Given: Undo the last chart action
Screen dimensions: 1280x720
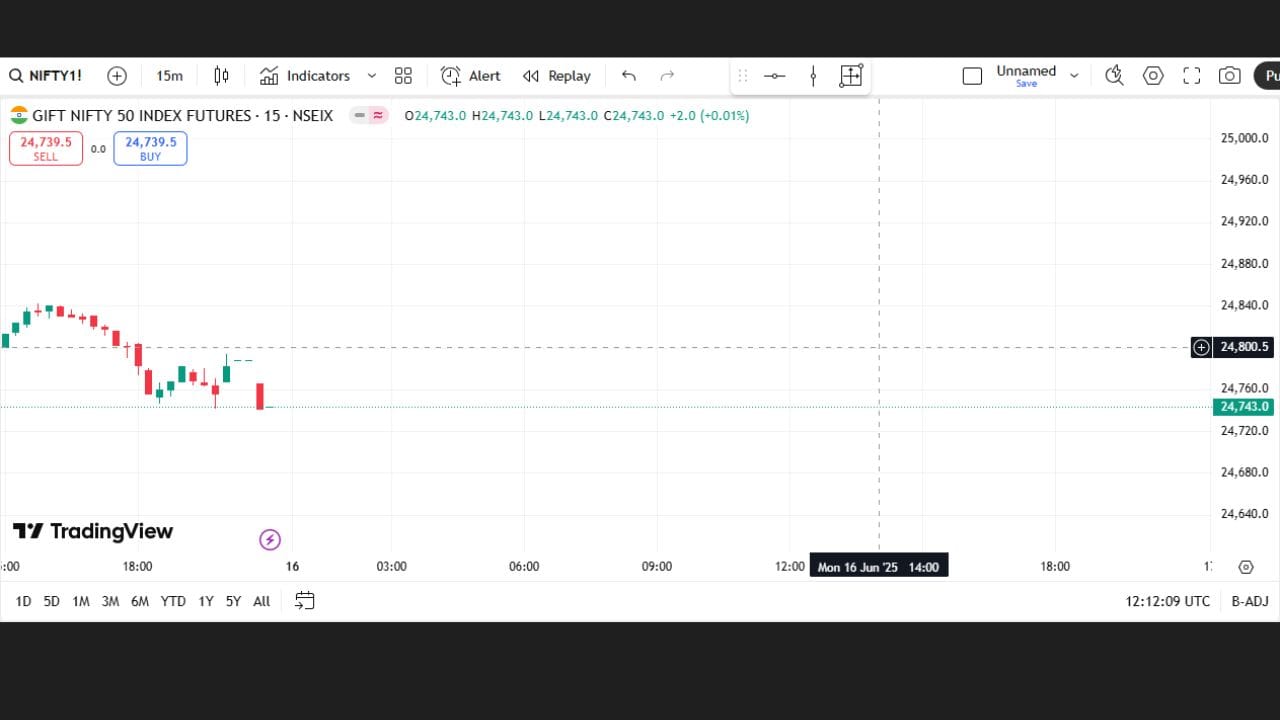Looking at the screenshot, I should [628, 76].
